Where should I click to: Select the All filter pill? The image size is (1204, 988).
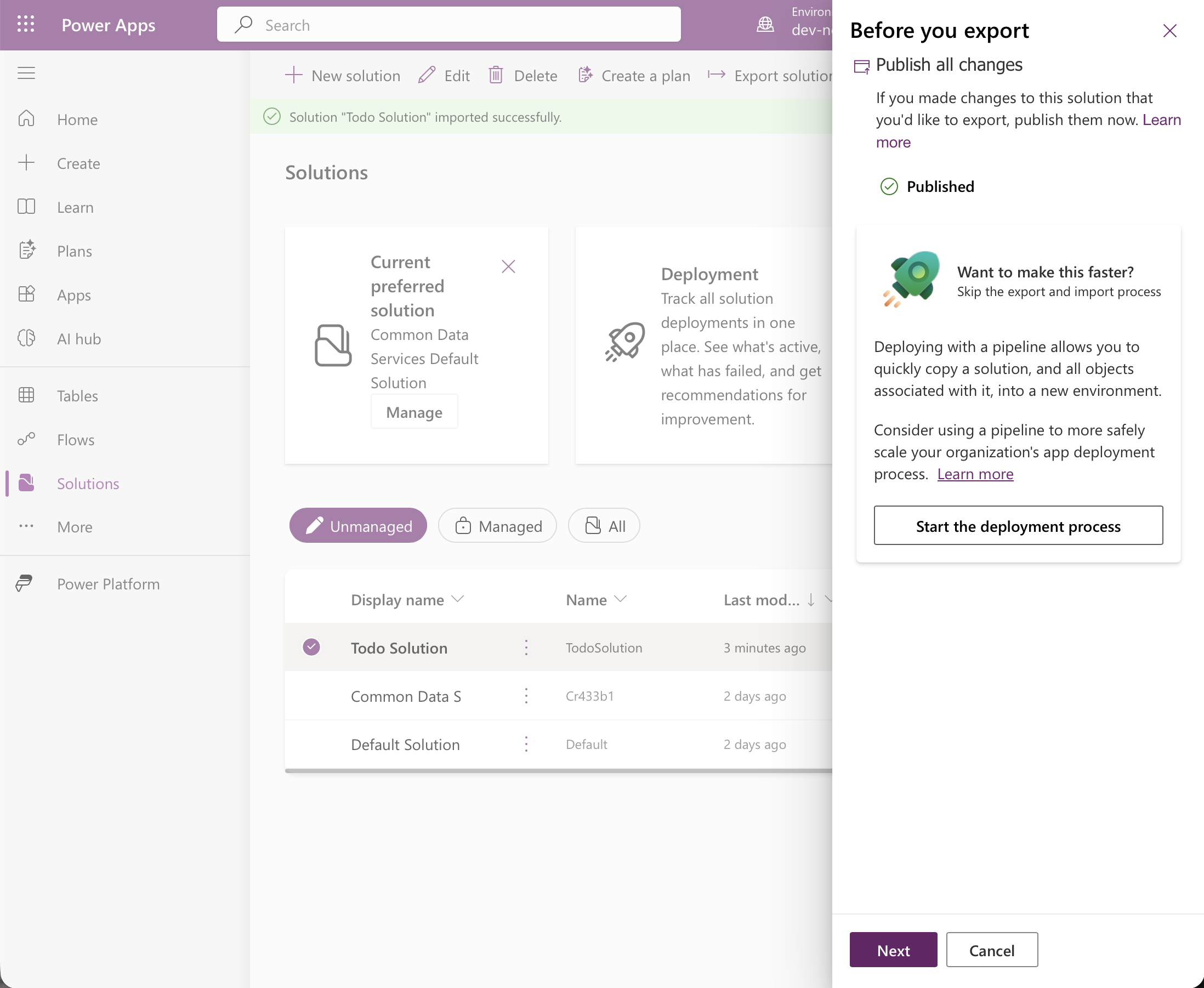[604, 526]
